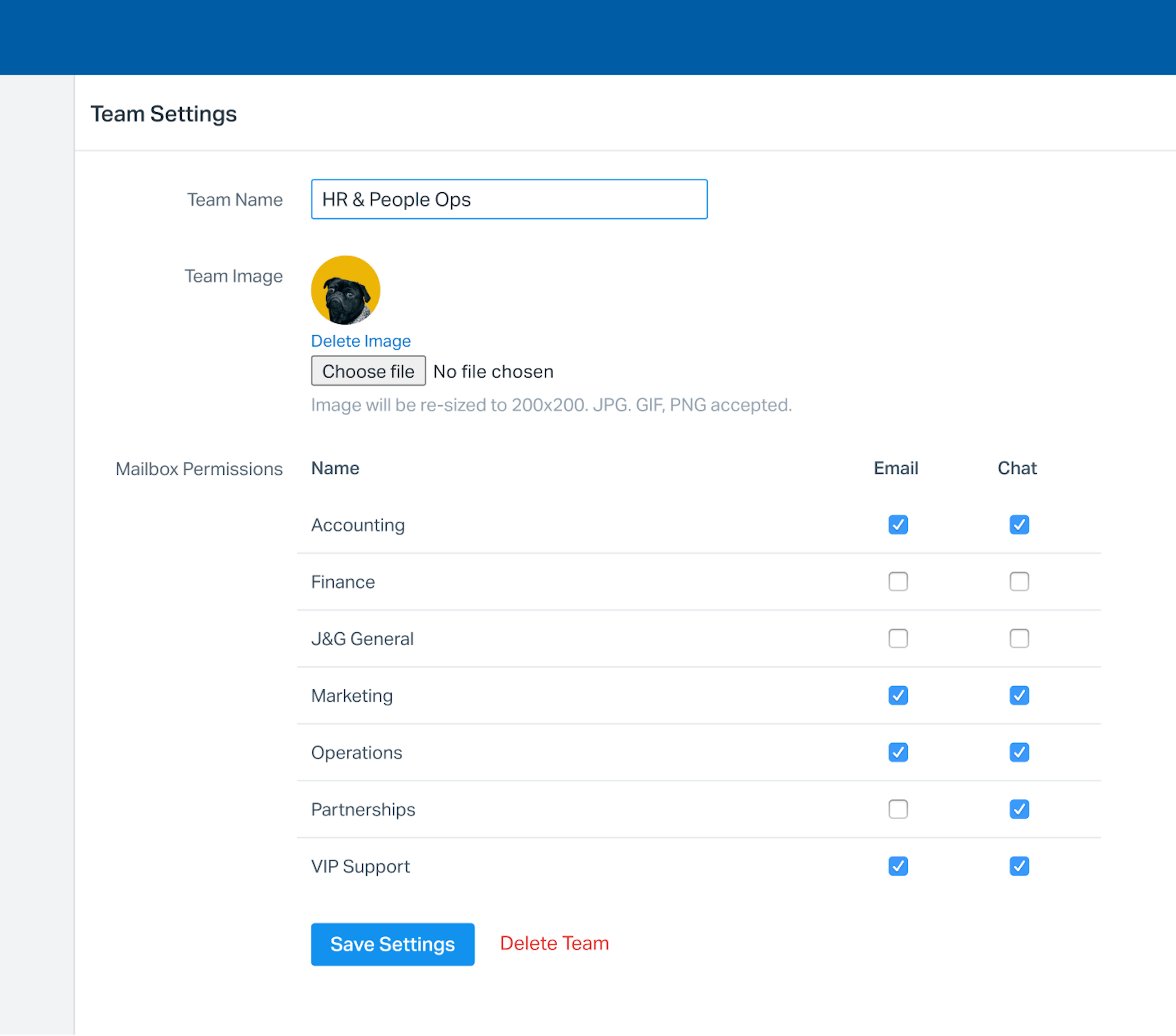This screenshot has width=1176, height=1036.
Task: Enable Finance Chat permission
Action: tap(1019, 582)
